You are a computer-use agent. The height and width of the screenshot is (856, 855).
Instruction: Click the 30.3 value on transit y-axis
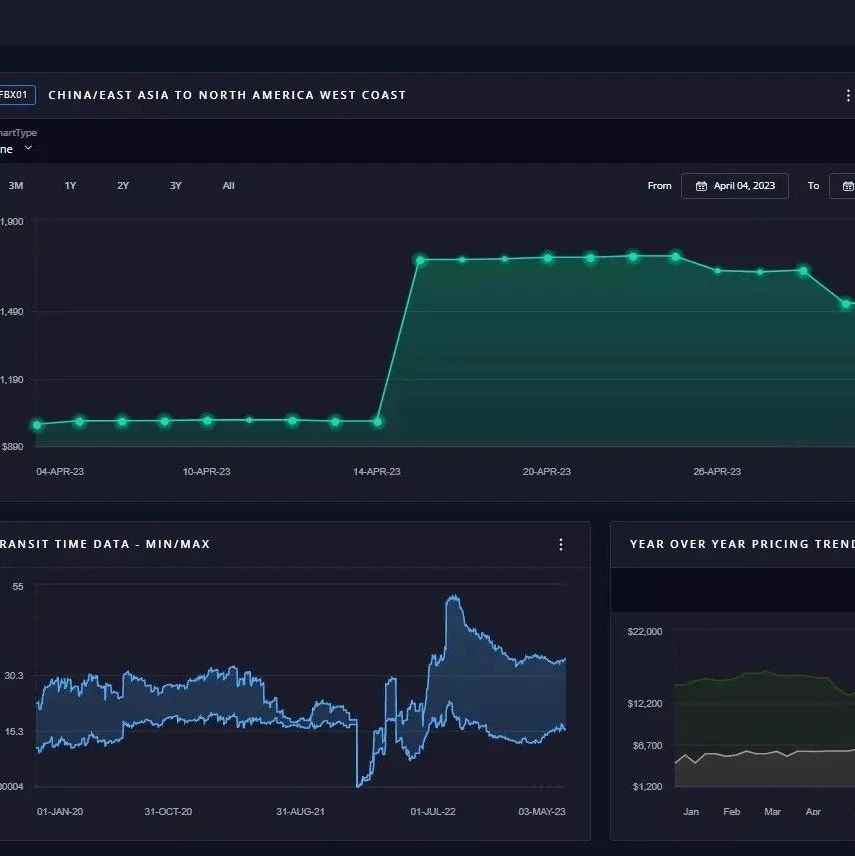[14, 676]
